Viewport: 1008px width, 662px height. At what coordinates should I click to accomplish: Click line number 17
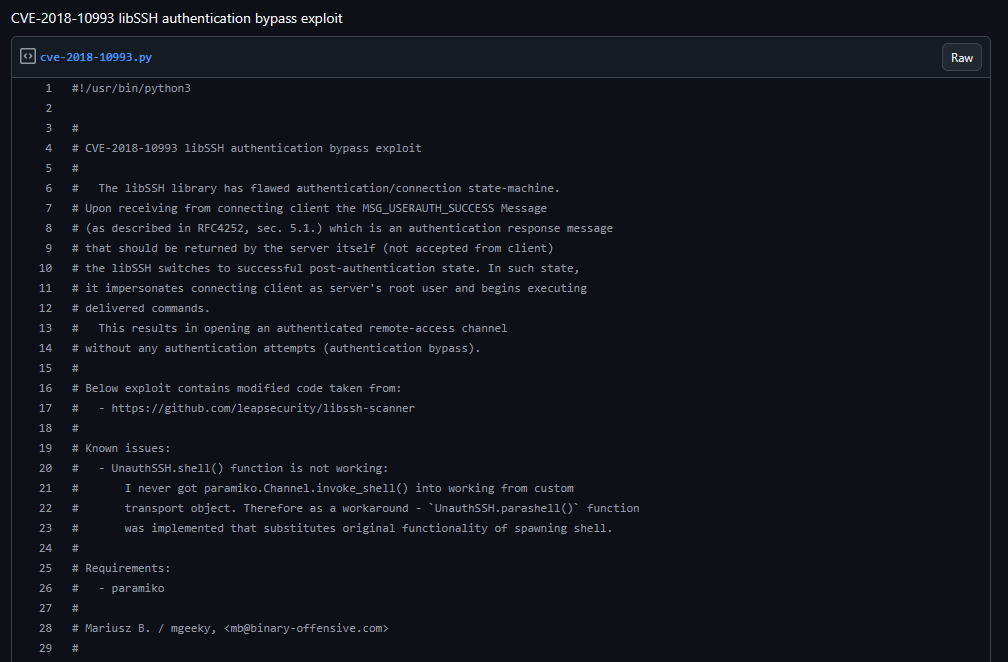point(46,408)
